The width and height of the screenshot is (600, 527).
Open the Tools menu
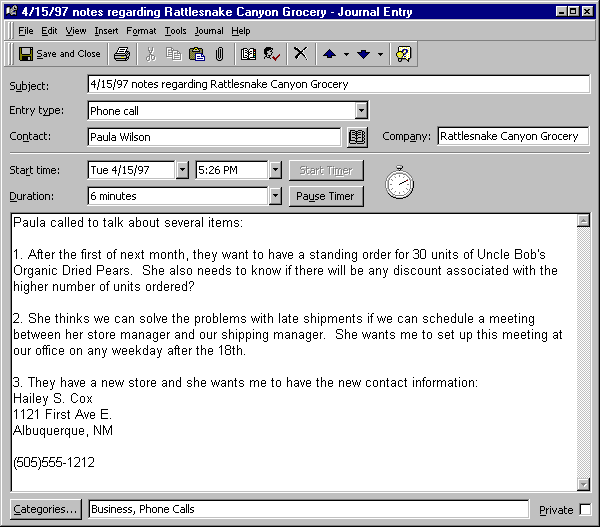tap(175, 31)
